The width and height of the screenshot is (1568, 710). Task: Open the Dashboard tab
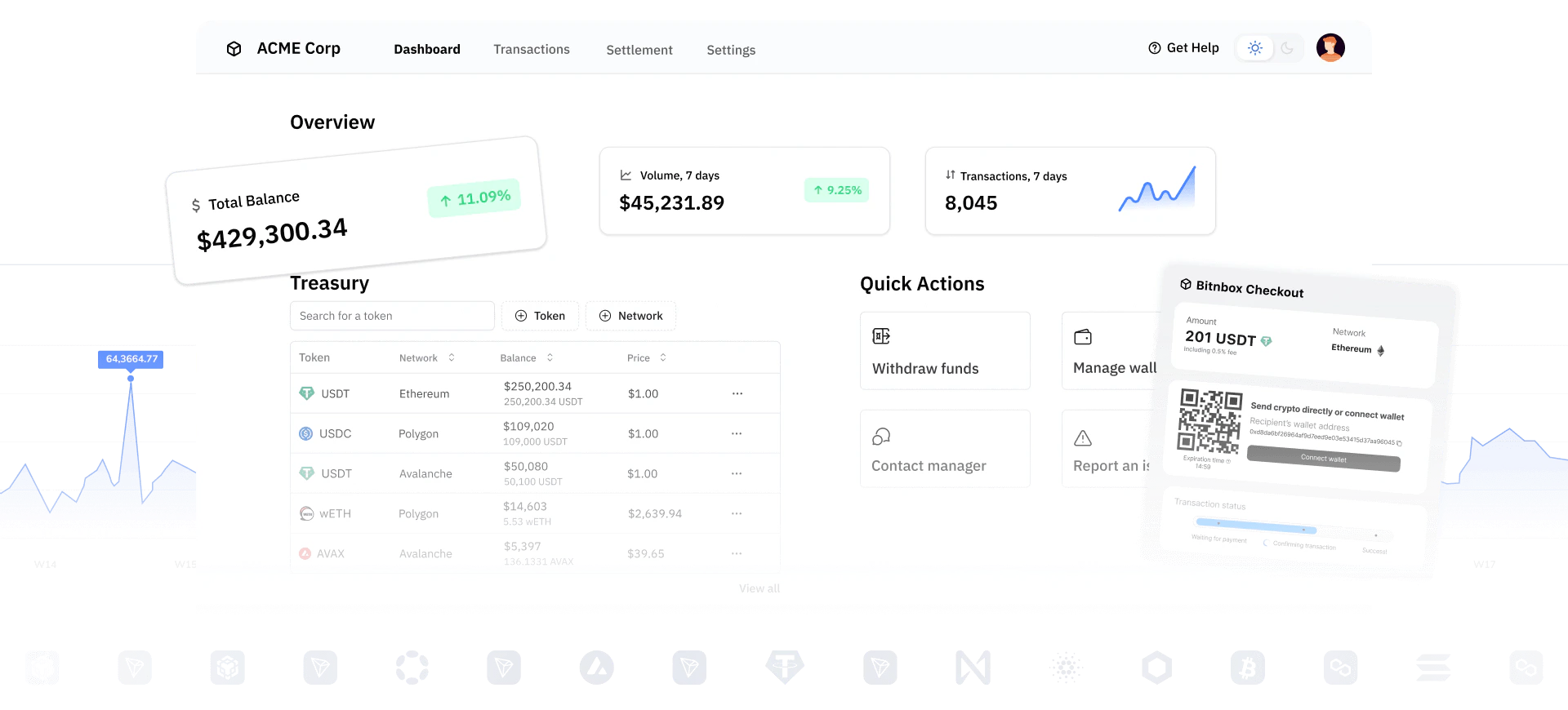[427, 49]
